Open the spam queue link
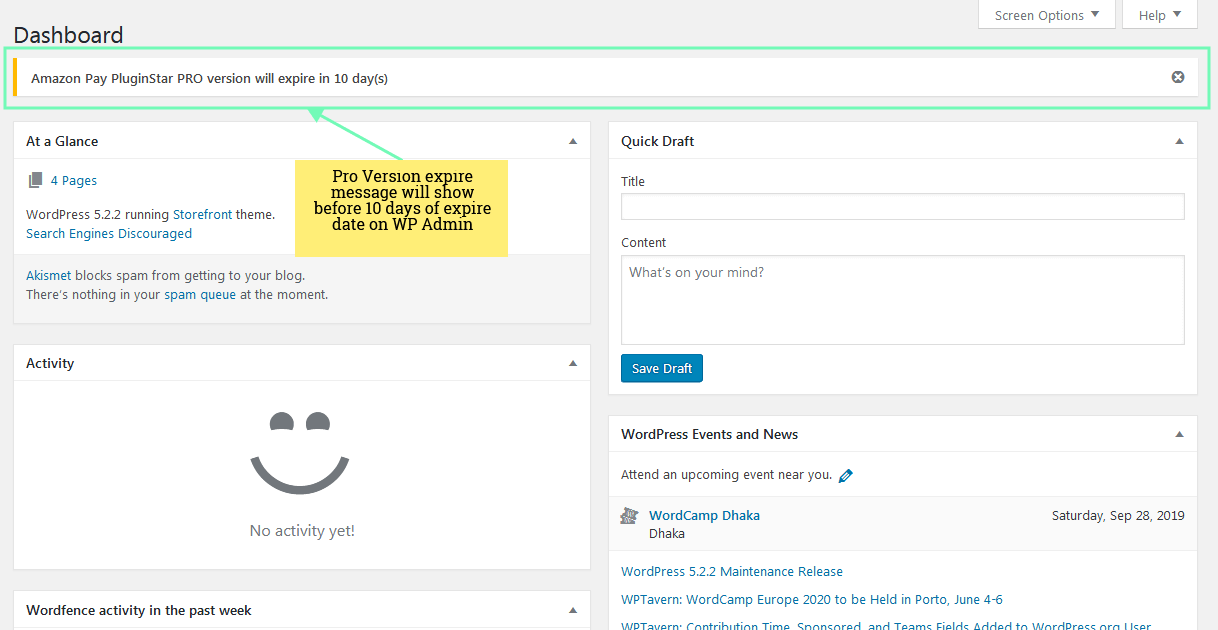Image resolution: width=1218 pixels, height=630 pixels. [x=200, y=295]
